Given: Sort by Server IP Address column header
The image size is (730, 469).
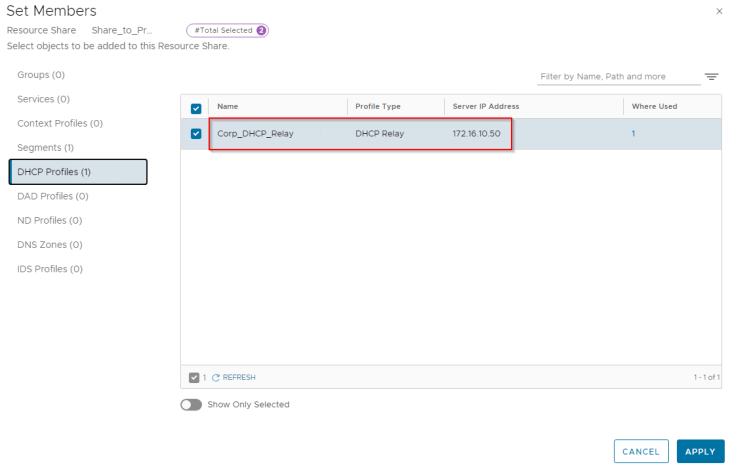Looking at the screenshot, I should point(486,107).
